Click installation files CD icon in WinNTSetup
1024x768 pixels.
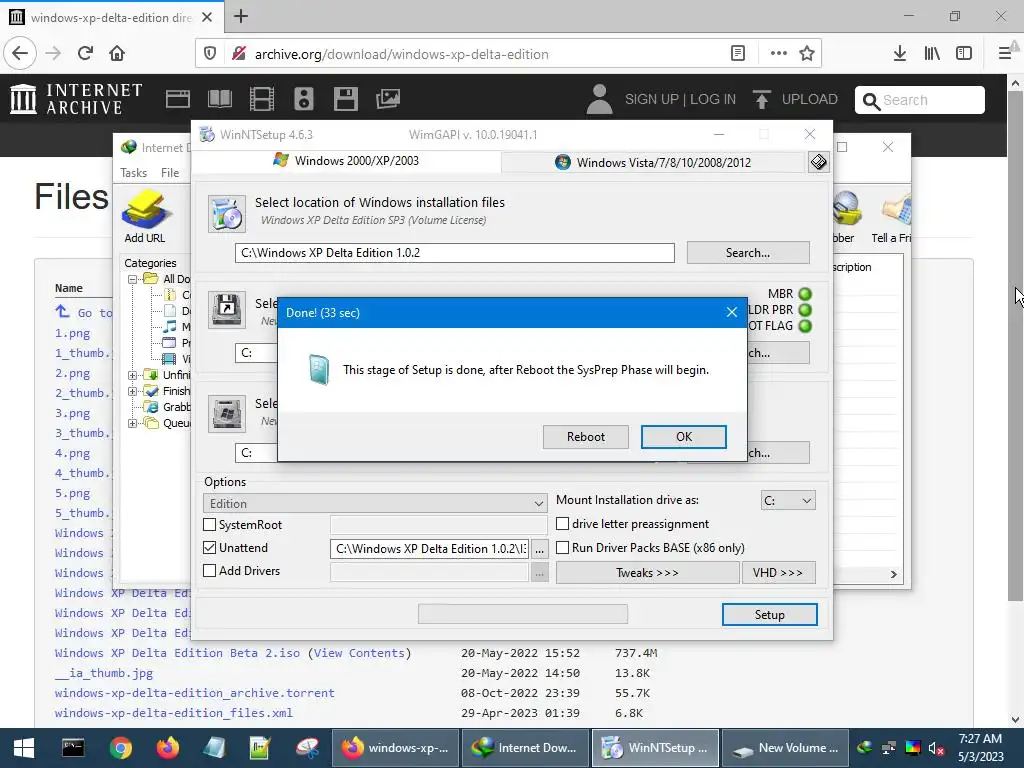click(227, 214)
